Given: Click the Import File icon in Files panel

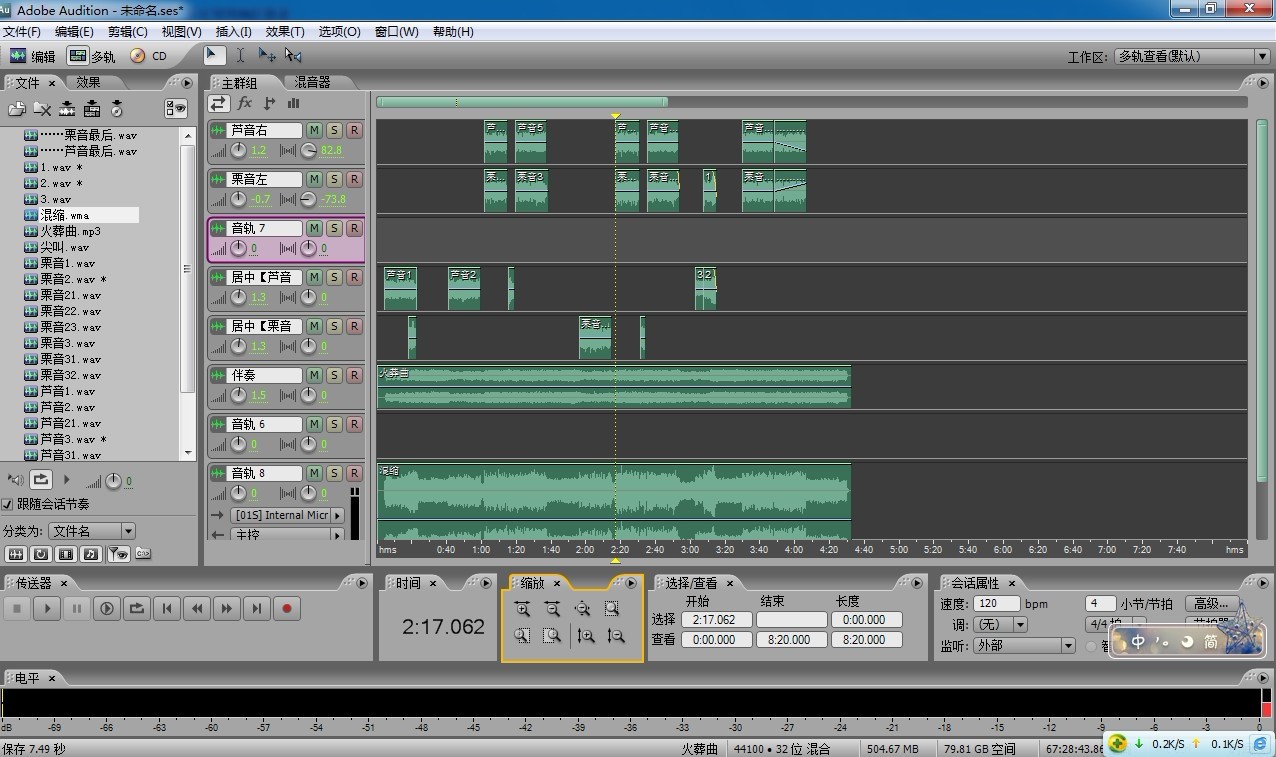Looking at the screenshot, I should [x=17, y=109].
